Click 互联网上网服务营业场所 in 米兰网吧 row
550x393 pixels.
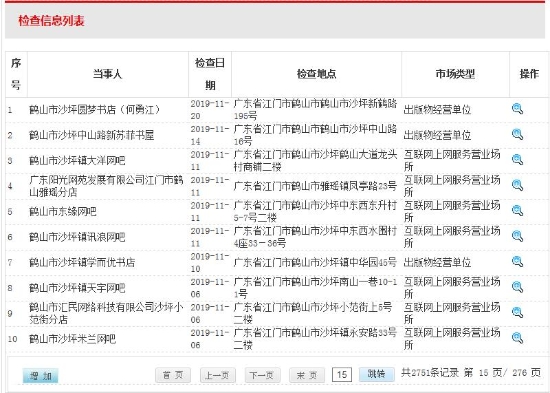coord(452,339)
